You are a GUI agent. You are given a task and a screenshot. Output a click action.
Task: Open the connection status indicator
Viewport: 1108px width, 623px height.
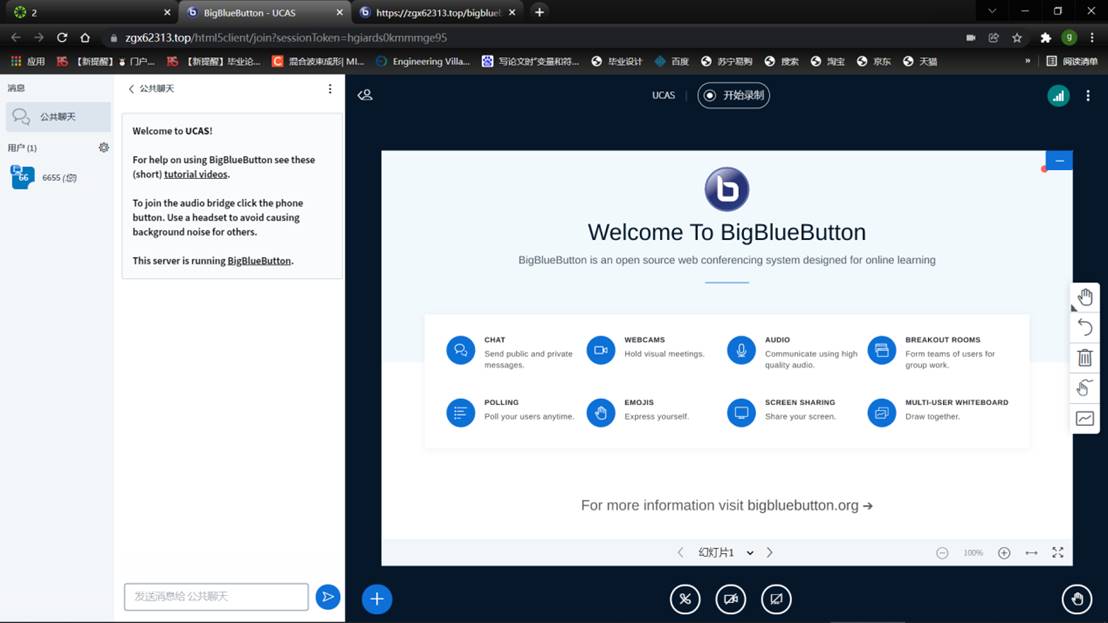(1058, 96)
